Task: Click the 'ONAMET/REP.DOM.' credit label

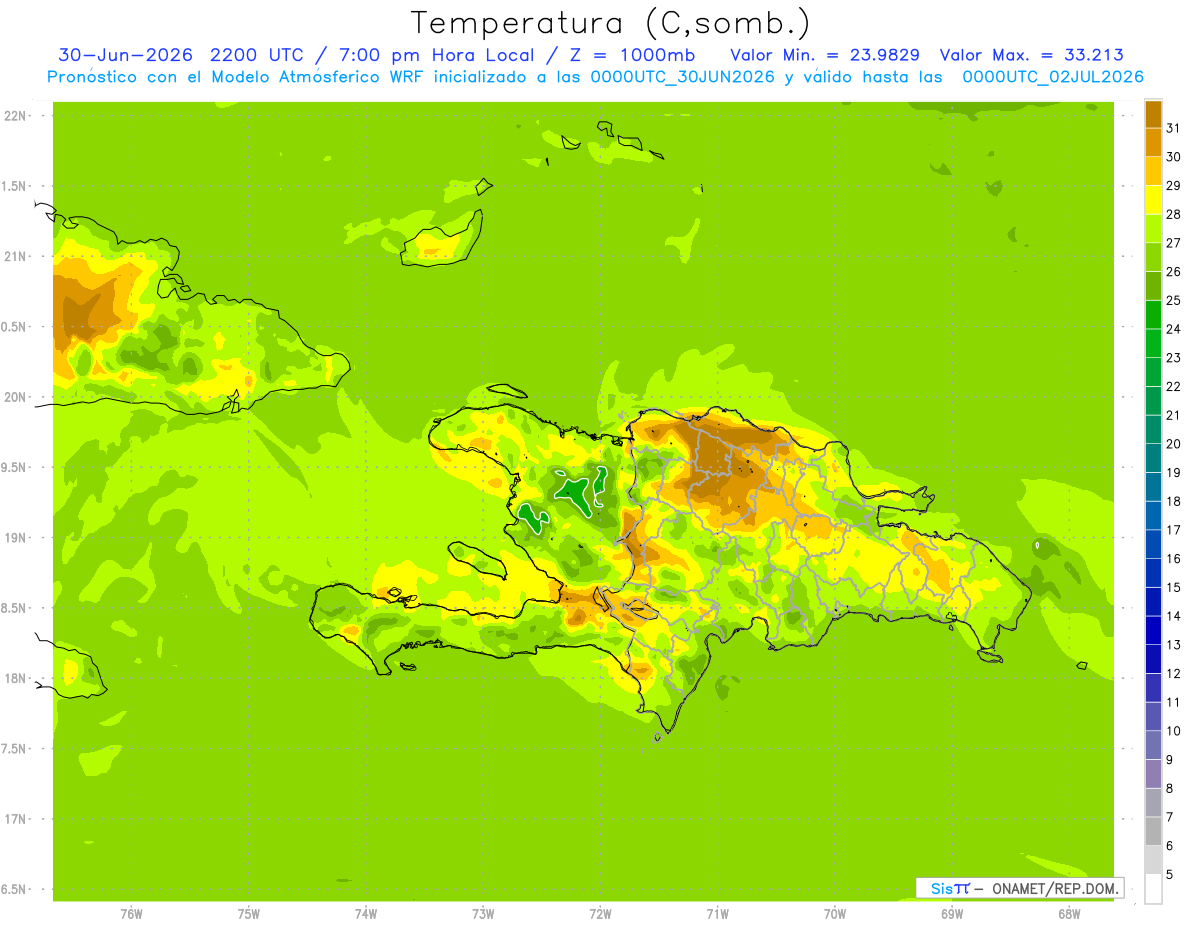Action: point(1056,888)
